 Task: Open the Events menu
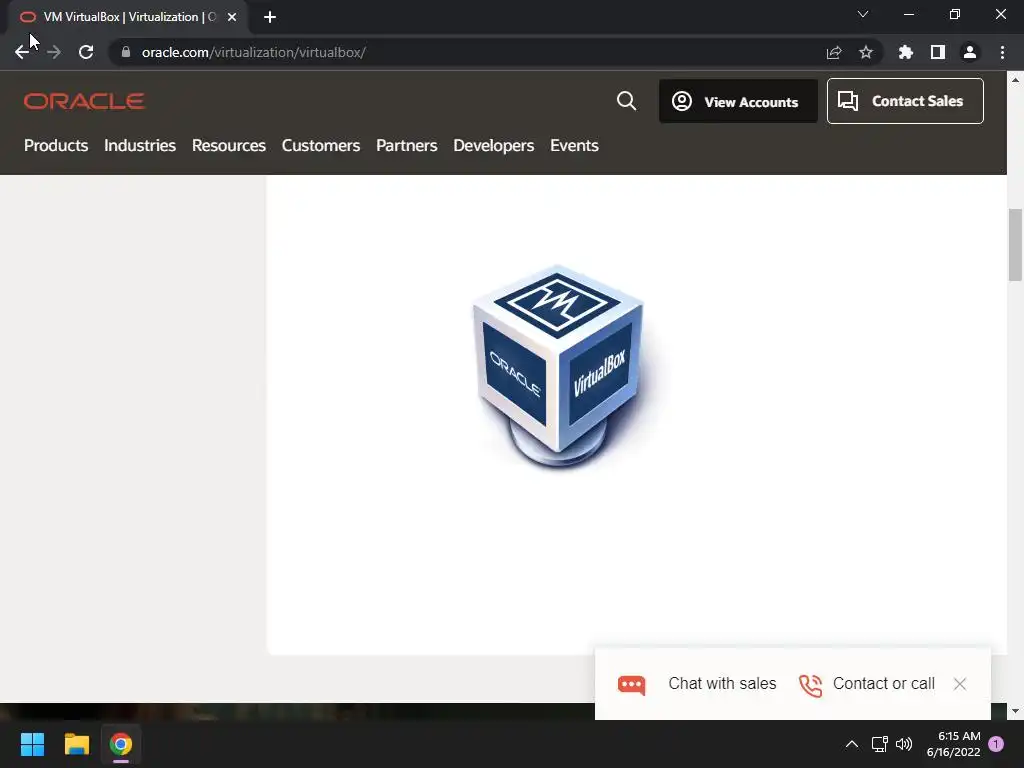click(574, 145)
